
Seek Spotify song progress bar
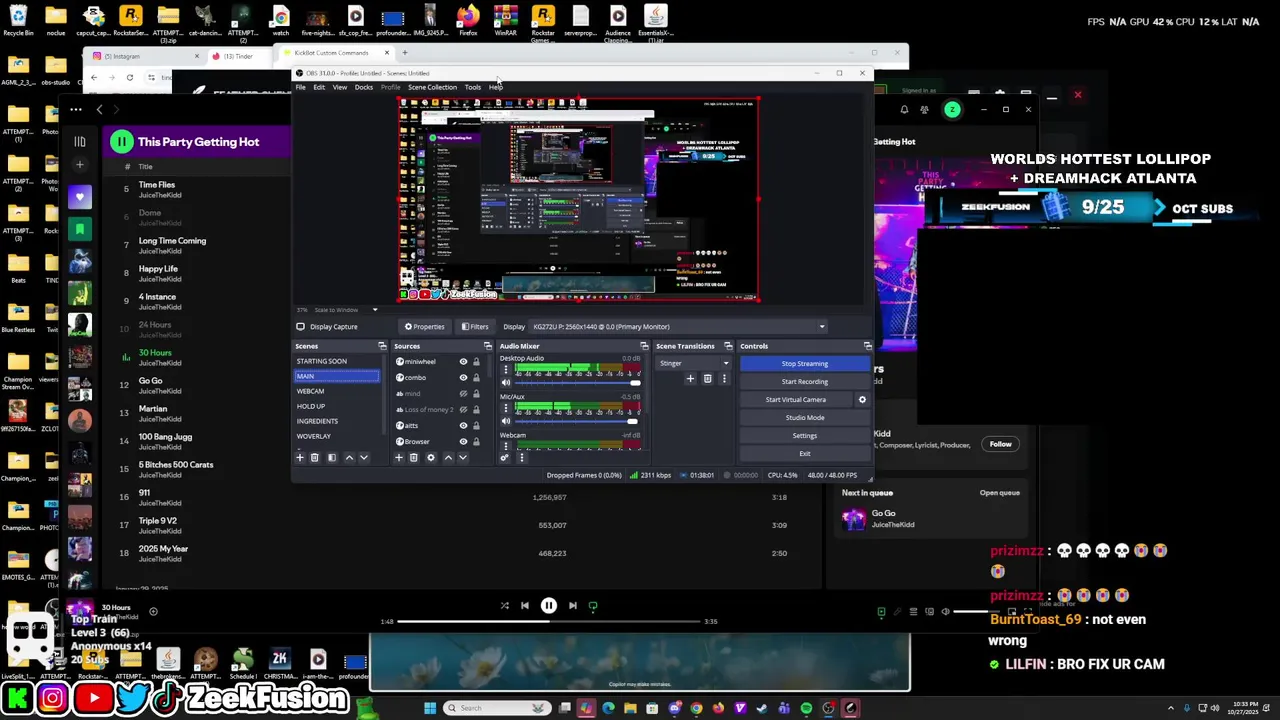click(x=551, y=621)
